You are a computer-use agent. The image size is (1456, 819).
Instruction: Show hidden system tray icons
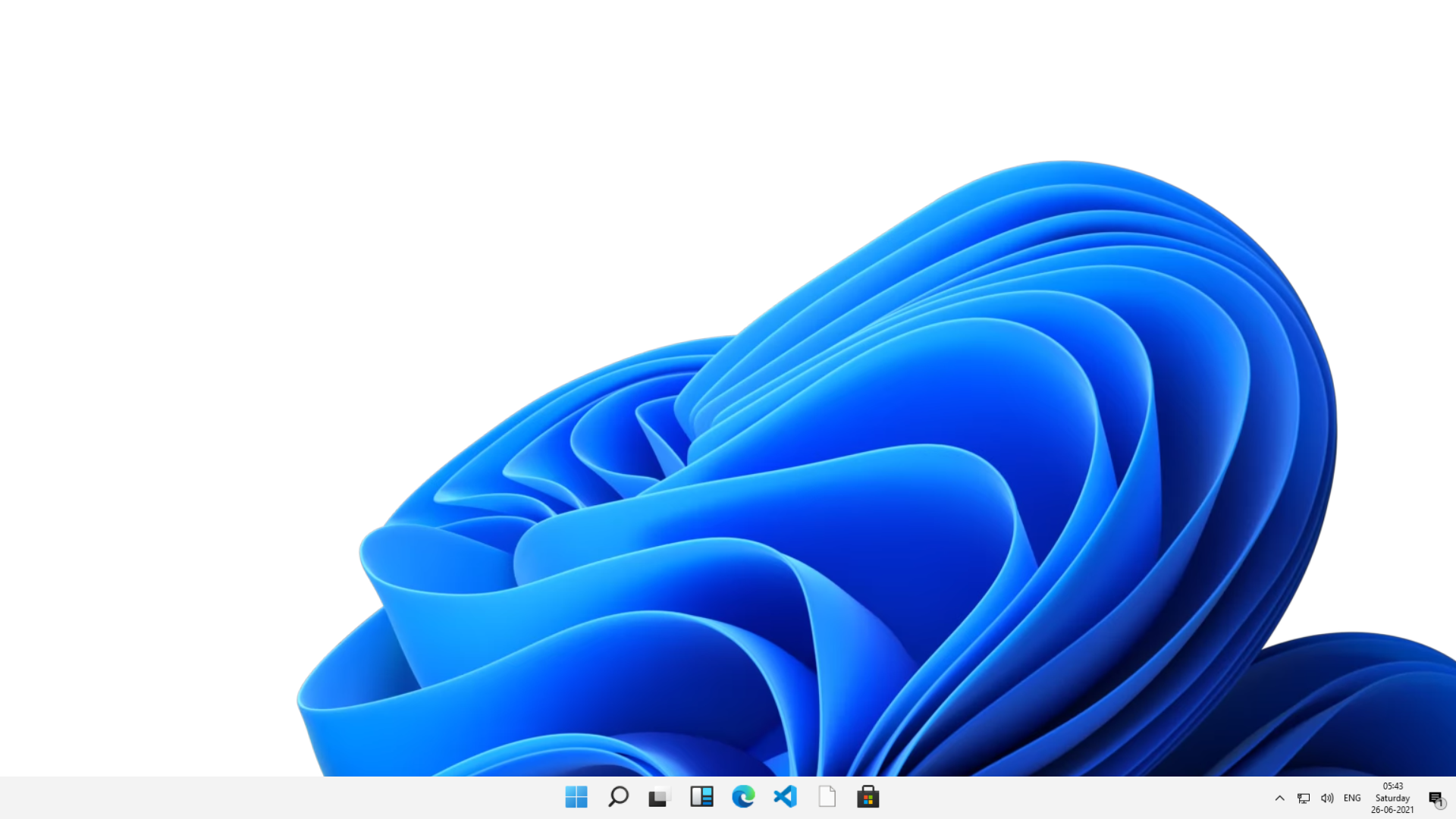pyautogui.click(x=1279, y=798)
